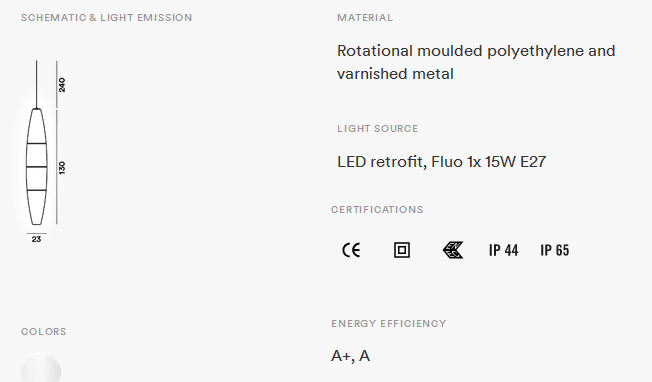Click the Schematic & Light Emission heading

click(106, 18)
